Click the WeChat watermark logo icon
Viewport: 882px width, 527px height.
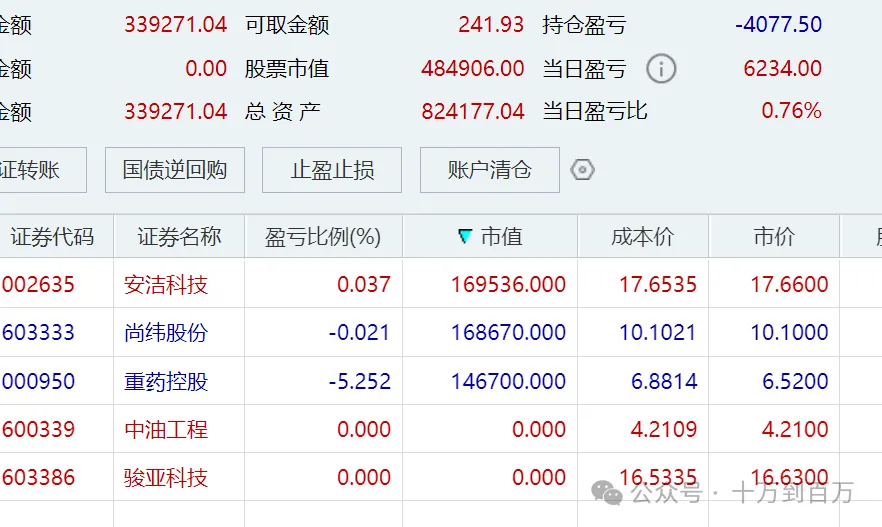click(608, 493)
